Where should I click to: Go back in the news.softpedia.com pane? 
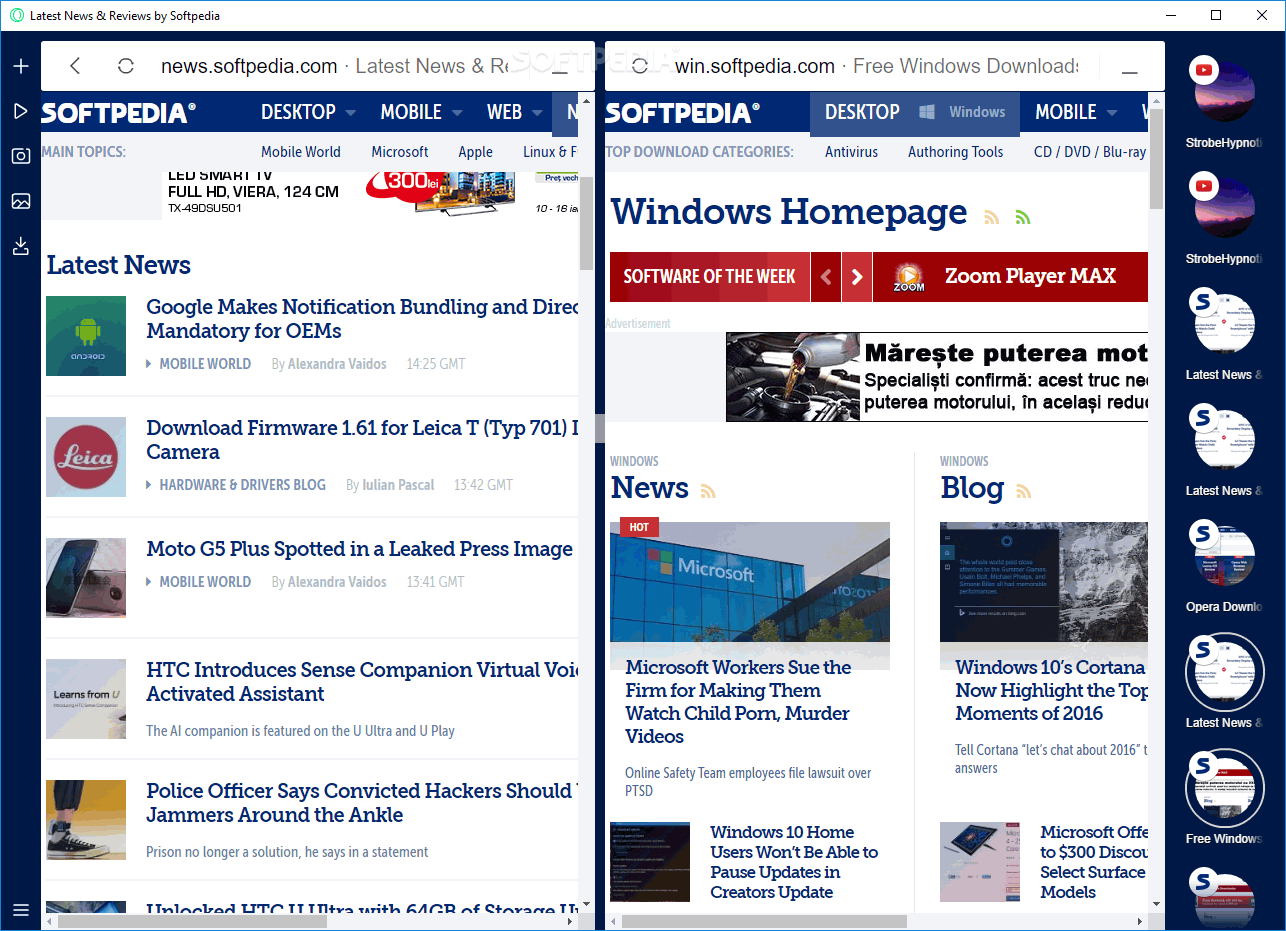[x=75, y=66]
